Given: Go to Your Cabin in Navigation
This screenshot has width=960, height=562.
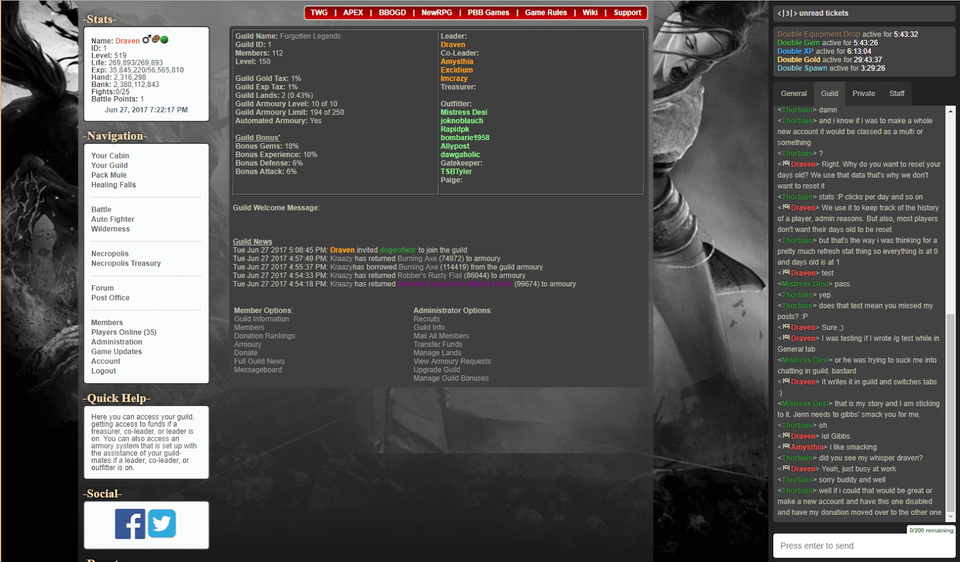Looking at the screenshot, I should pos(111,156).
